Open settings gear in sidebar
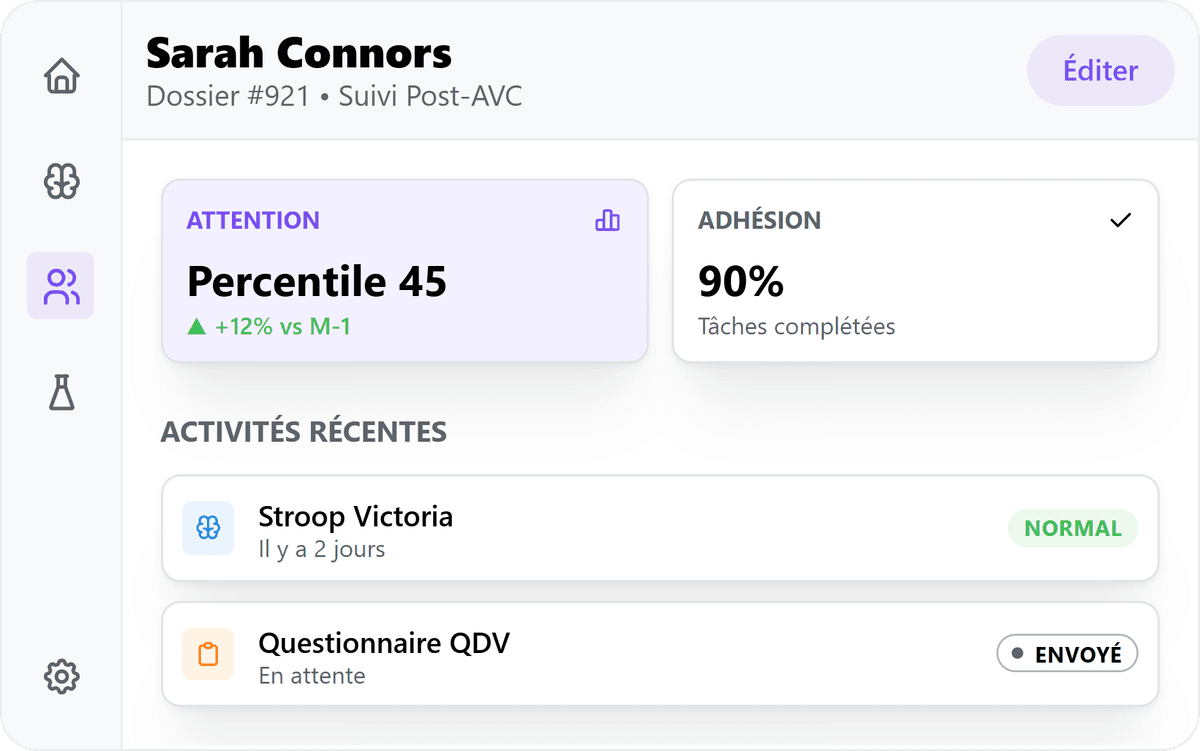The image size is (1200, 751). point(61,677)
